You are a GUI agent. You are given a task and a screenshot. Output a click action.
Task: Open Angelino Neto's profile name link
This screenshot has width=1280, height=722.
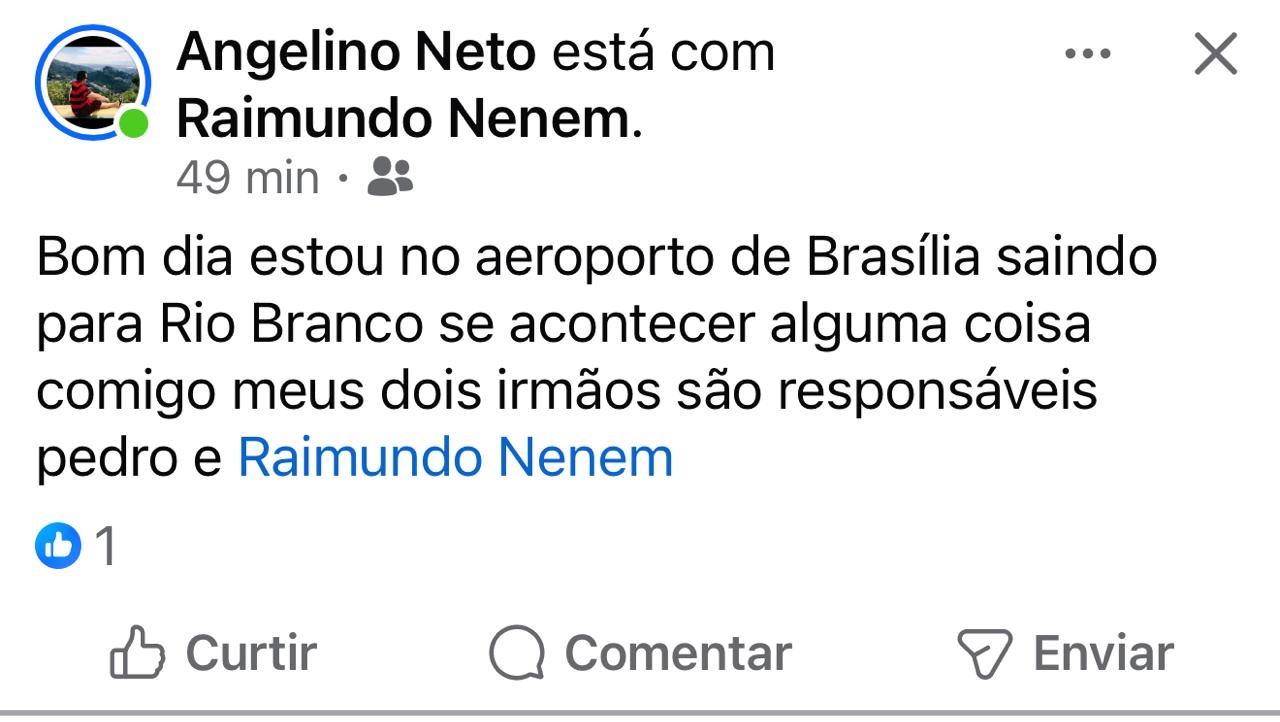(x=358, y=52)
